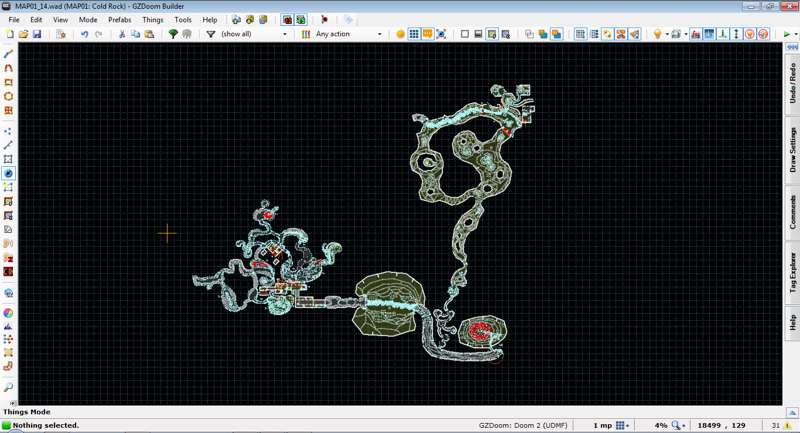Open the Prefabs menu
This screenshot has width=800, height=433.
[119, 20]
